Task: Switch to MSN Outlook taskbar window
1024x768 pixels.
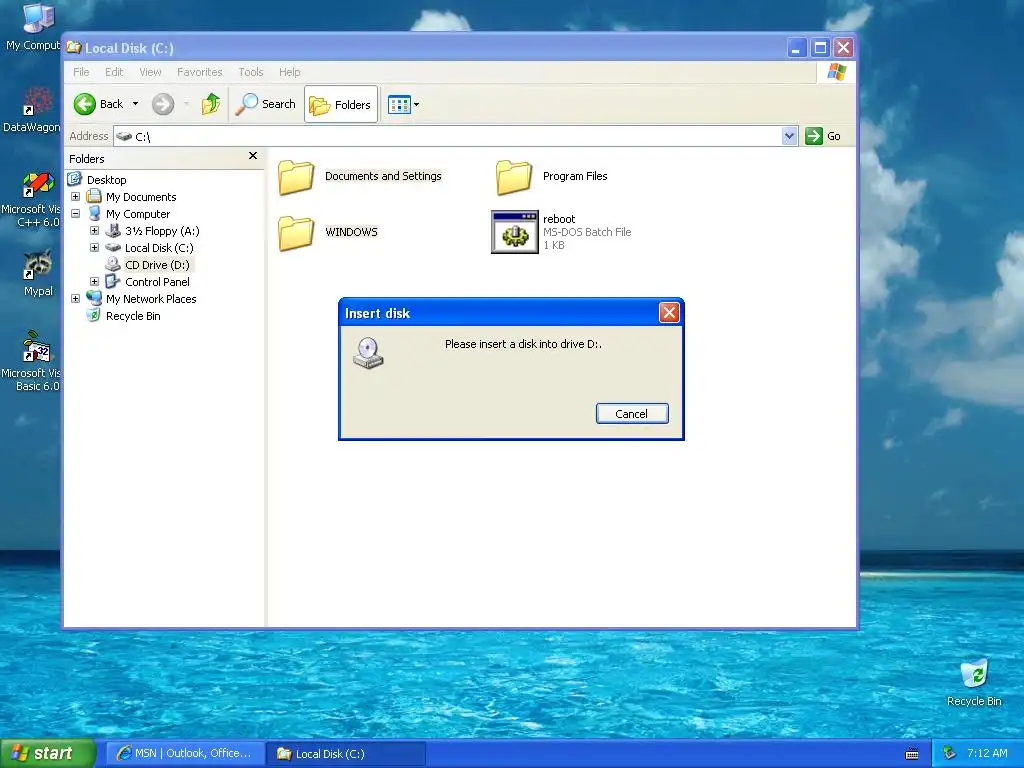Action: [185, 754]
